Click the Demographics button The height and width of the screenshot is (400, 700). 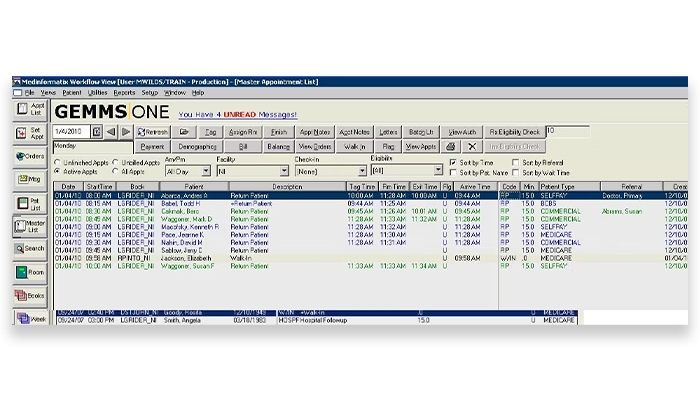(197, 146)
